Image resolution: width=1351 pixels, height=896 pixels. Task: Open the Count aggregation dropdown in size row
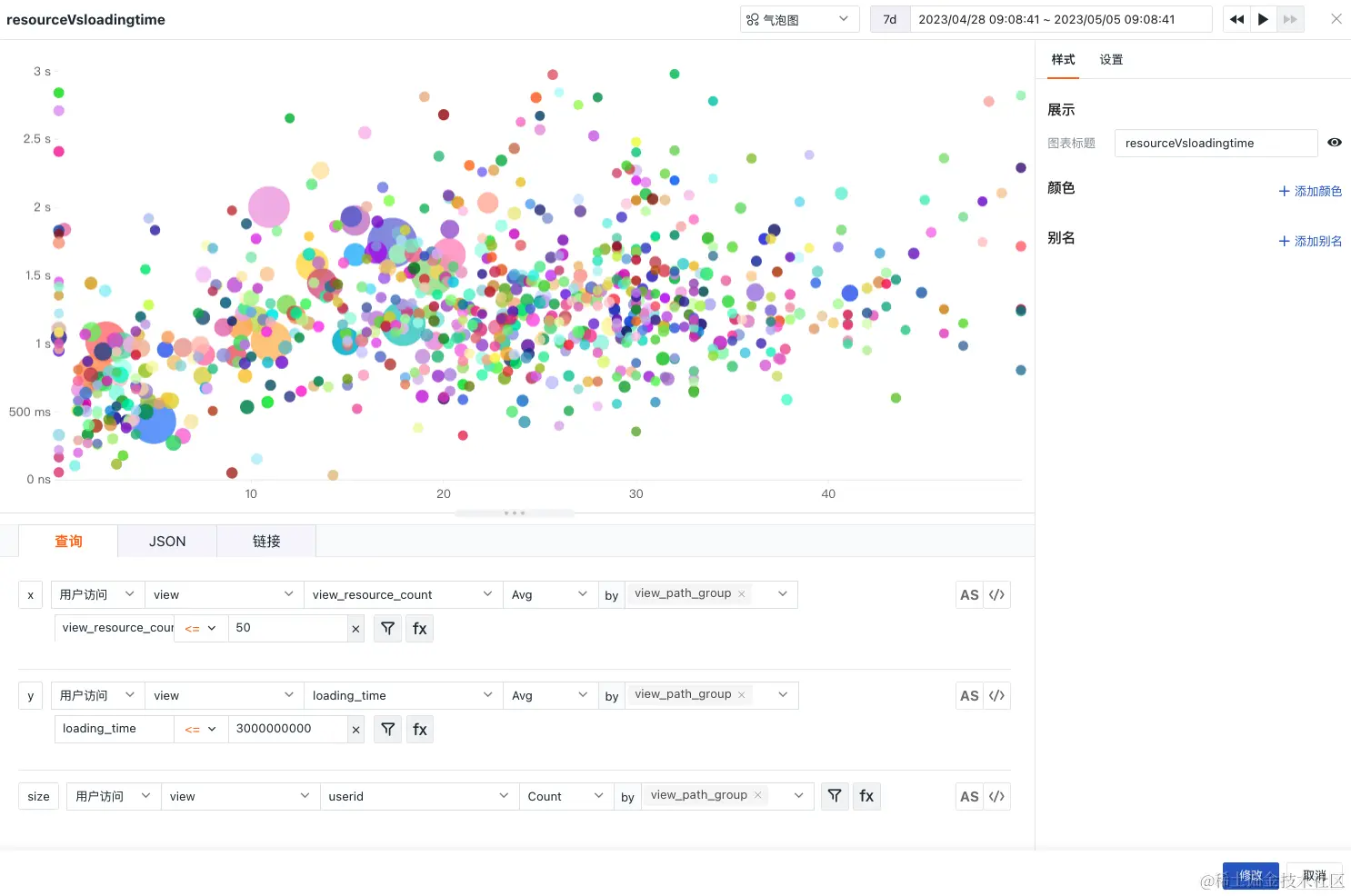coord(566,796)
